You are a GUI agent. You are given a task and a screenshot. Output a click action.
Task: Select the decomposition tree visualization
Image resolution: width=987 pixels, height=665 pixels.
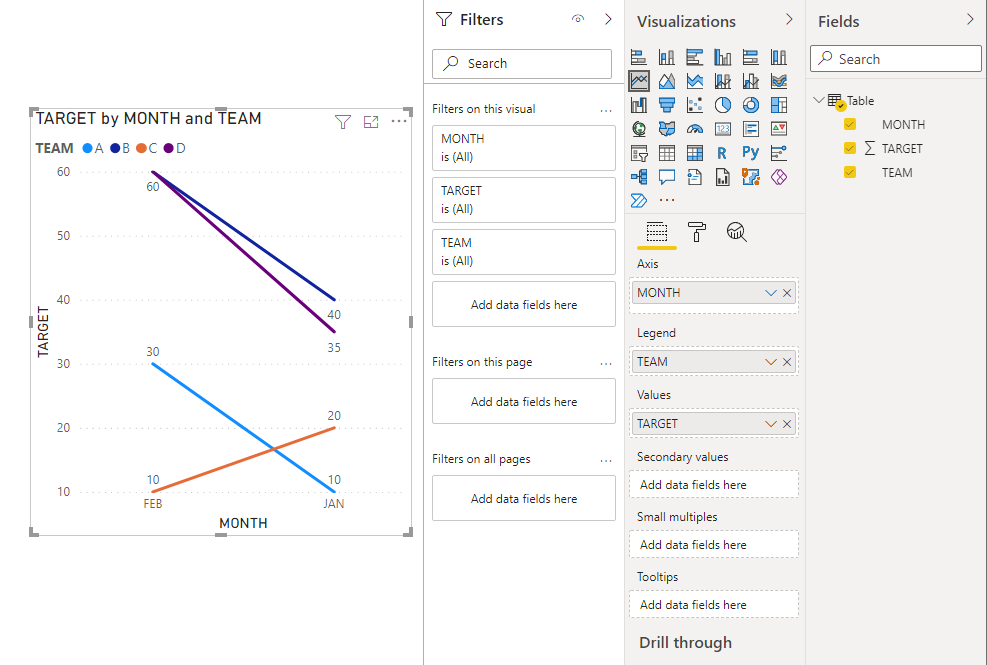pyautogui.click(x=639, y=177)
